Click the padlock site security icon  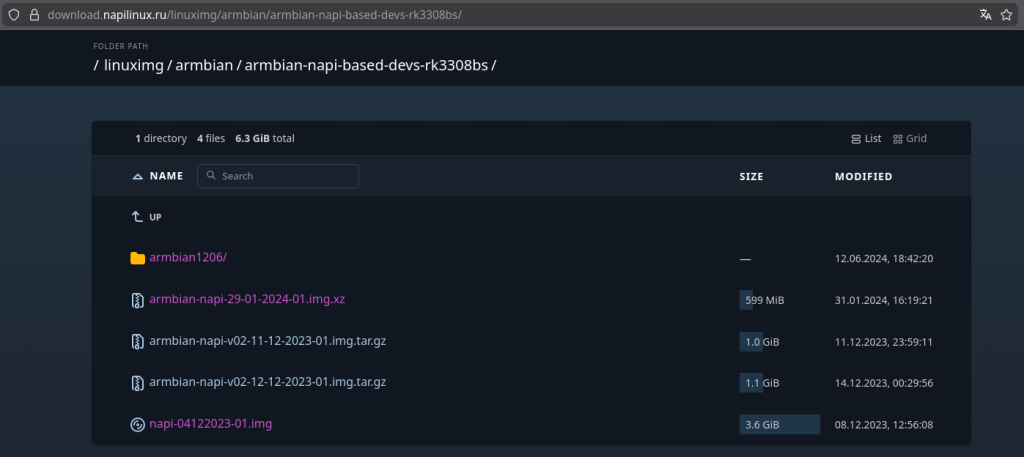pos(34,15)
